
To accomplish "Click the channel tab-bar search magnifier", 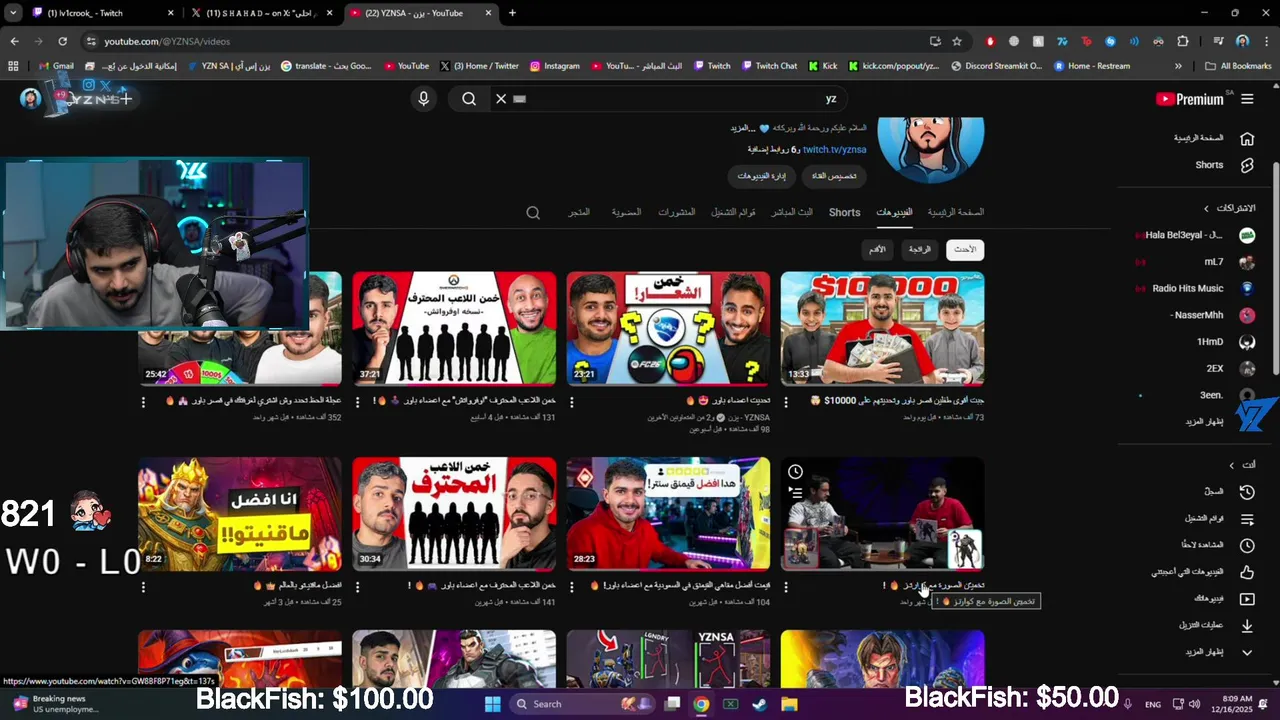I will [x=533, y=212].
